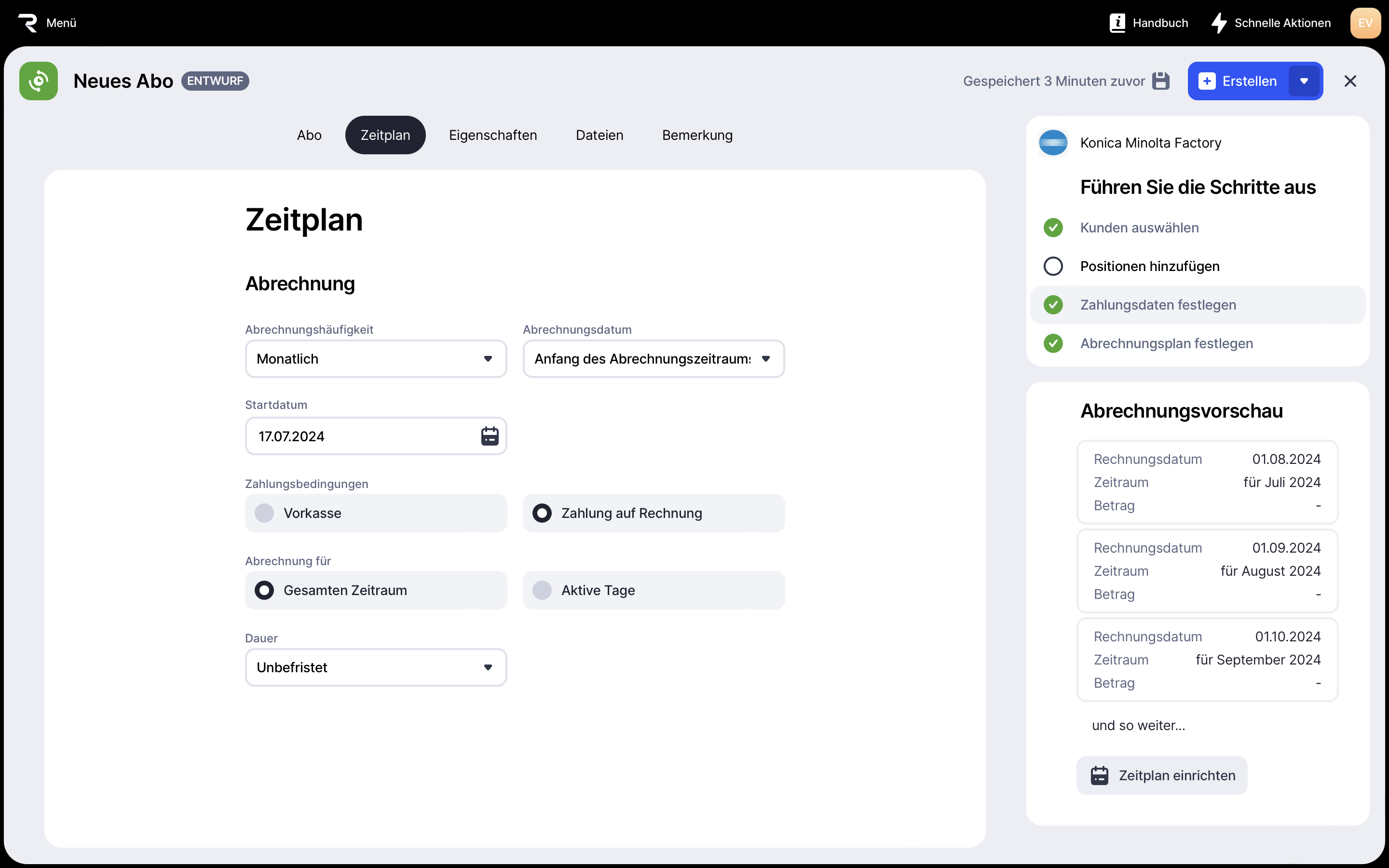Screen dimensions: 1389x868
Task: Open the Dauer Unbefristet dropdown
Action: tap(375, 667)
